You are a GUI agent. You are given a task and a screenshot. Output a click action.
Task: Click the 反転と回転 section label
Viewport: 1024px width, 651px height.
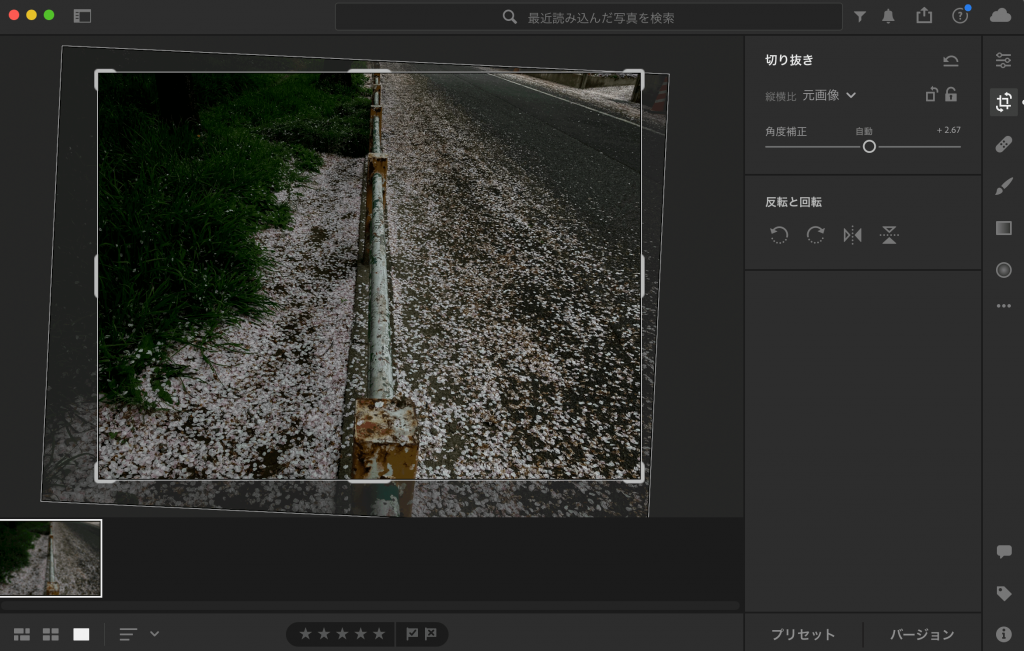pyautogui.click(x=793, y=202)
